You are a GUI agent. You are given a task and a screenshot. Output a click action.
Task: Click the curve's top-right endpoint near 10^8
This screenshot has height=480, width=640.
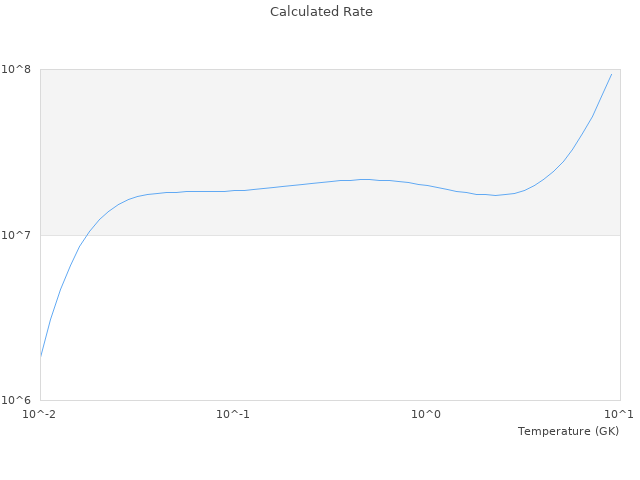(x=611, y=74)
